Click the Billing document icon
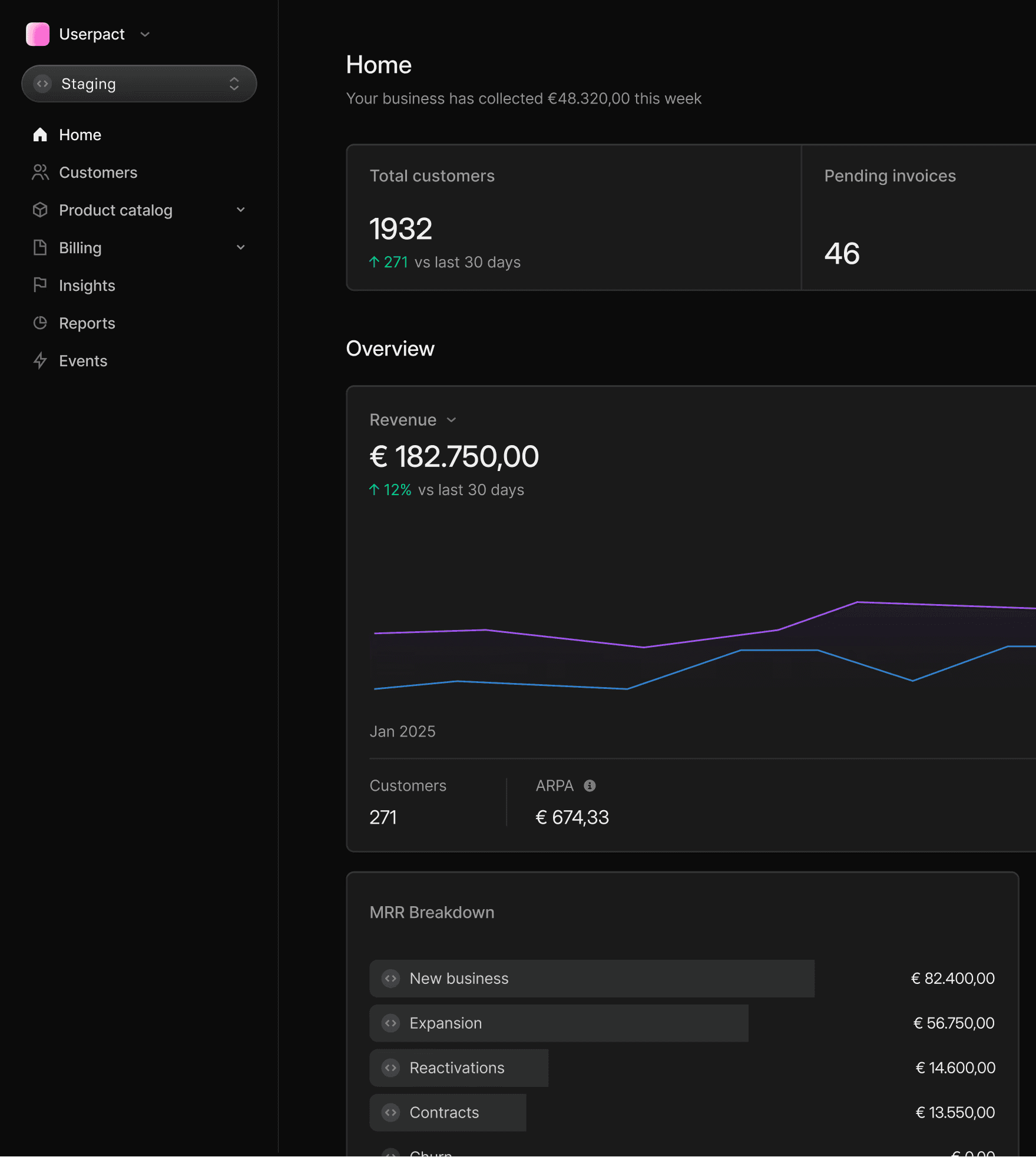 coord(40,248)
